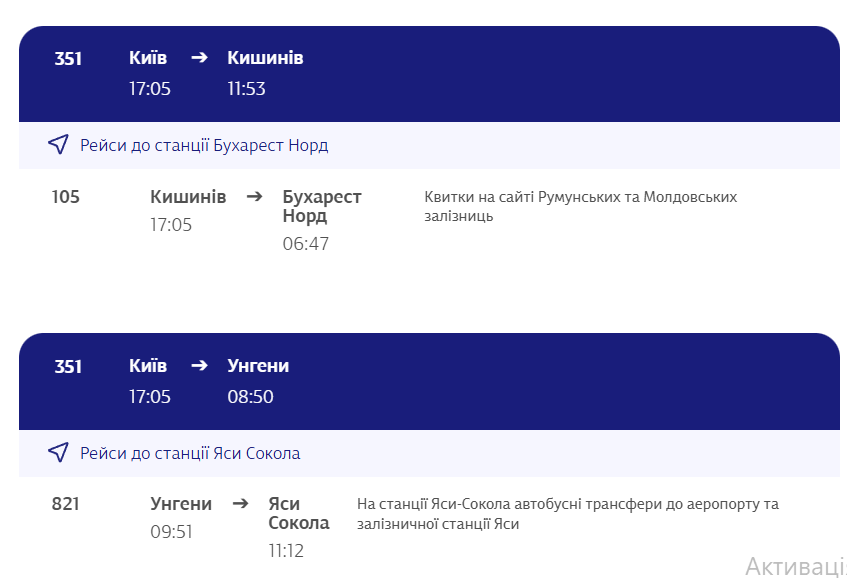The width and height of the screenshot is (847, 581).
Task: Click the Кишинів destination in the first blue header
Action: [265, 58]
